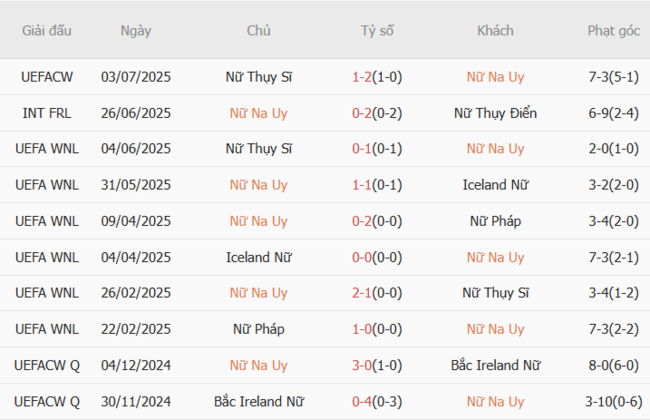Select the 0-2 score on 26/06/2025
This screenshot has width=650, height=420.
tap(362, 113)
